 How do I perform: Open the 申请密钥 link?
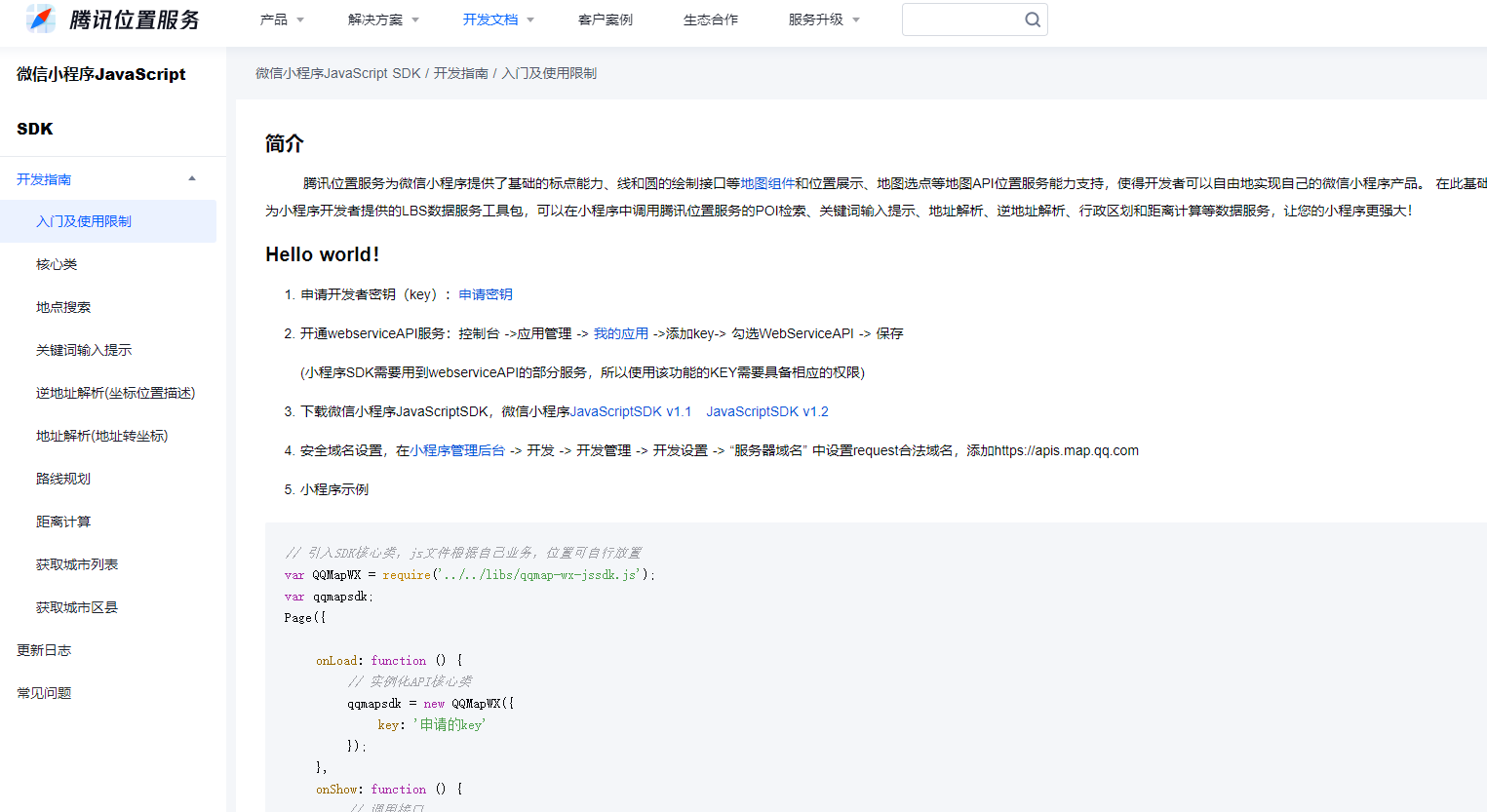[486, 294]
